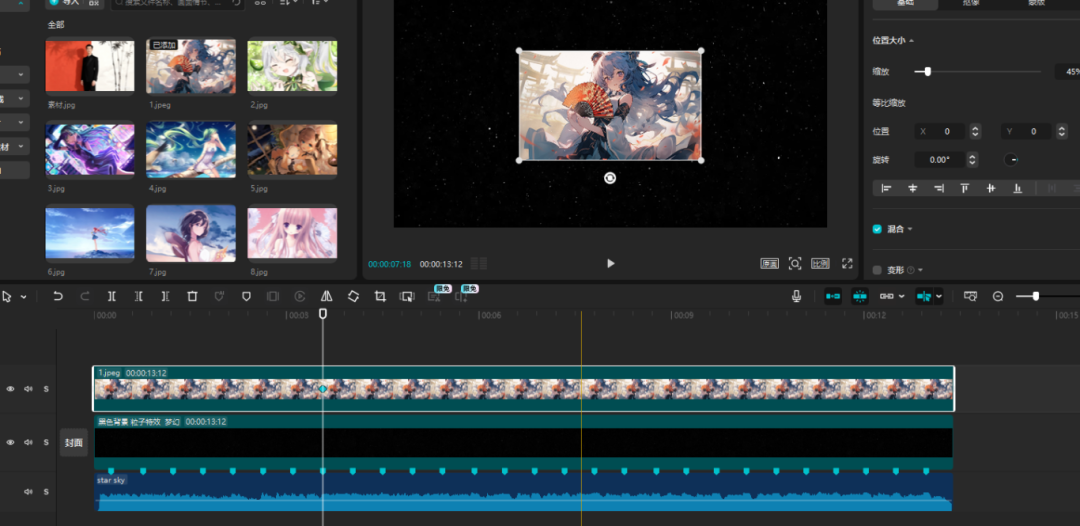Uncheck the 混合 blend checkbox
This screenshot has width=1080, height=526.
click(x=877, y=229)
